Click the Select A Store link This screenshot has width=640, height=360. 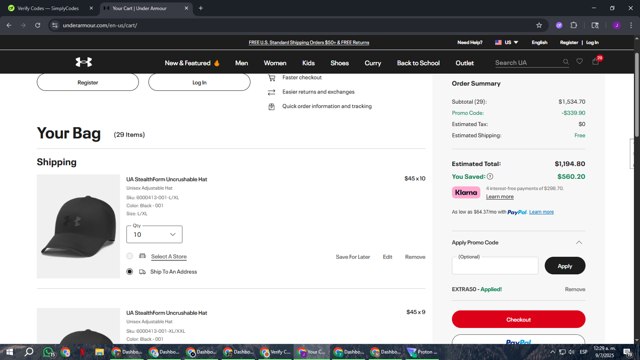(x=169, y=256)
